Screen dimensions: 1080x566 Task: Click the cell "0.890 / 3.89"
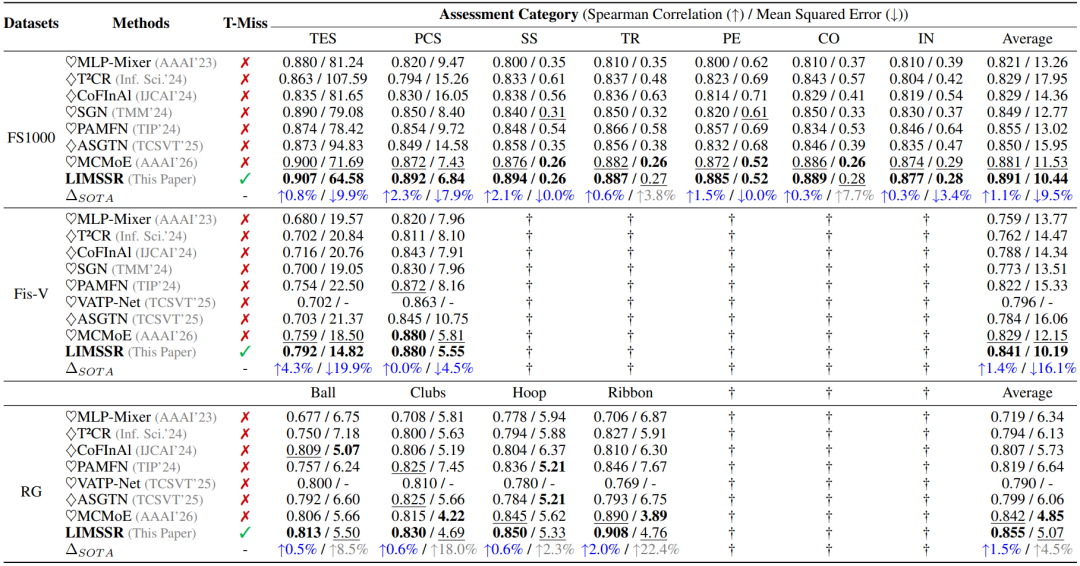pyautogui.click(x=630, y=516)
